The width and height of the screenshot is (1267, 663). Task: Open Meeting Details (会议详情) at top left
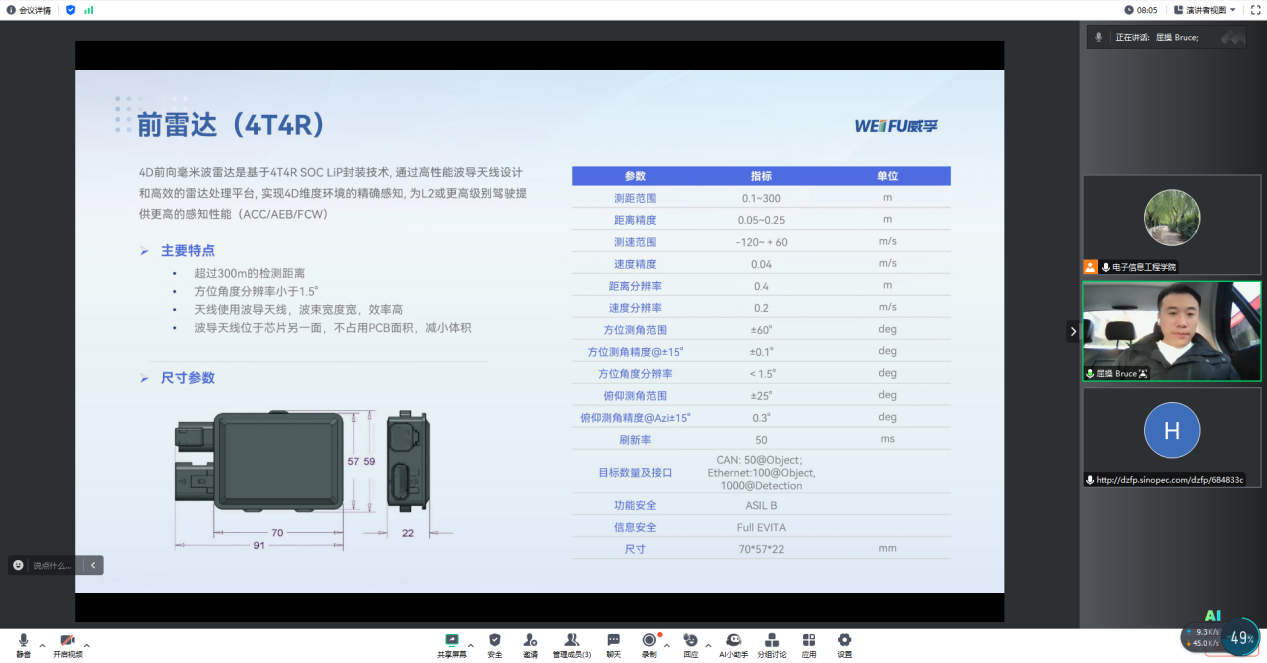coord(28,10)
